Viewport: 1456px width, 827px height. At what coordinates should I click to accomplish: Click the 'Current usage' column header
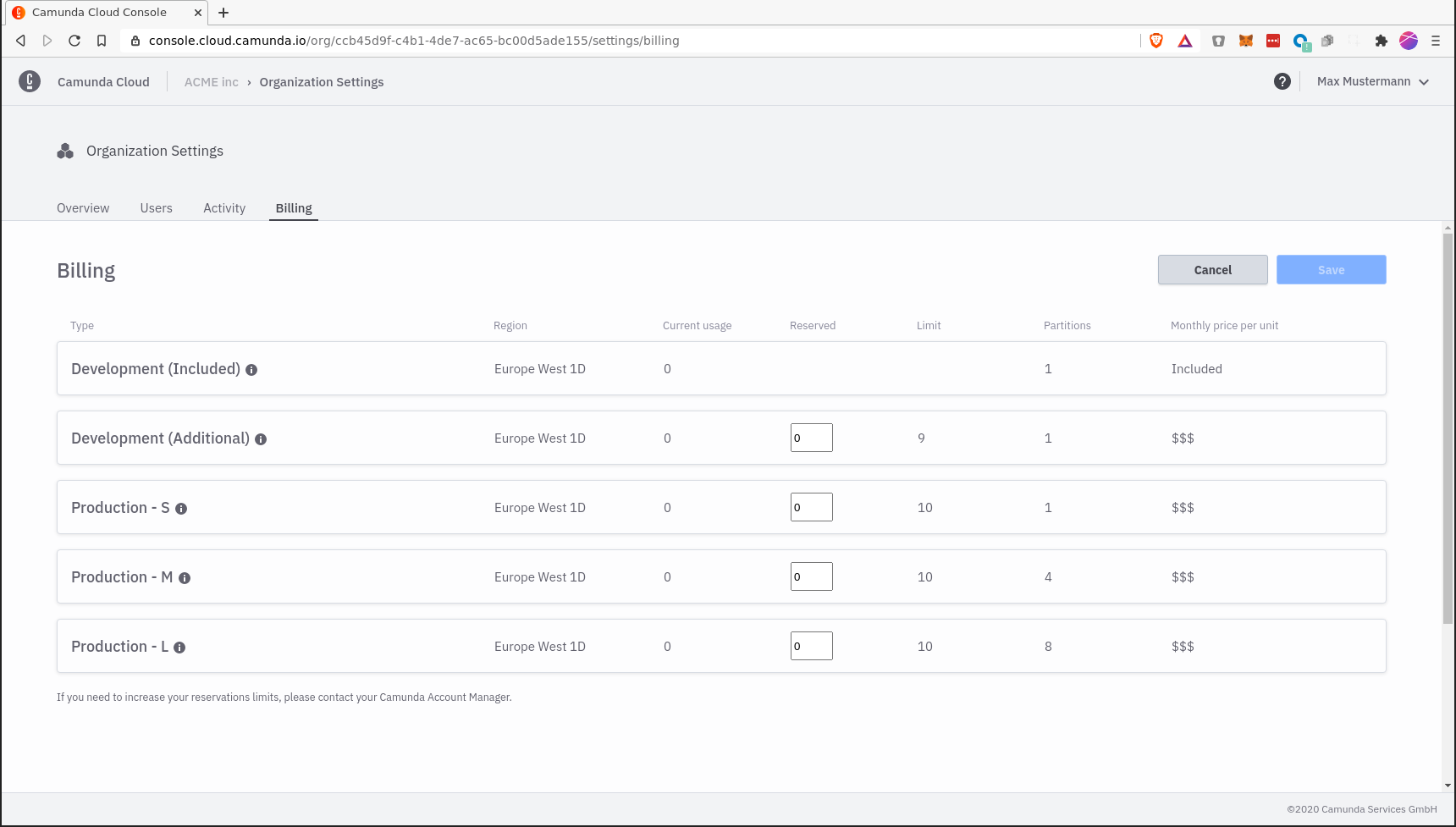(x=698, y=326)
